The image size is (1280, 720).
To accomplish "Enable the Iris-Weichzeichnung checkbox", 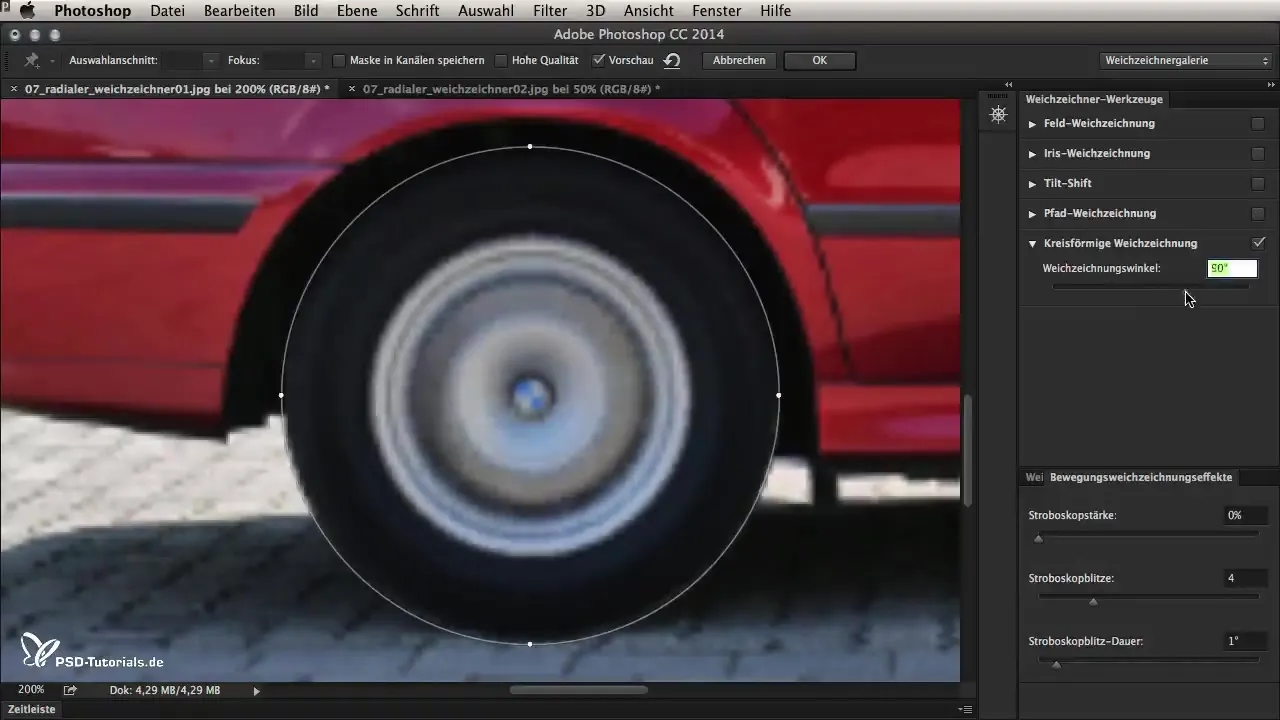I will [1258, 154].
